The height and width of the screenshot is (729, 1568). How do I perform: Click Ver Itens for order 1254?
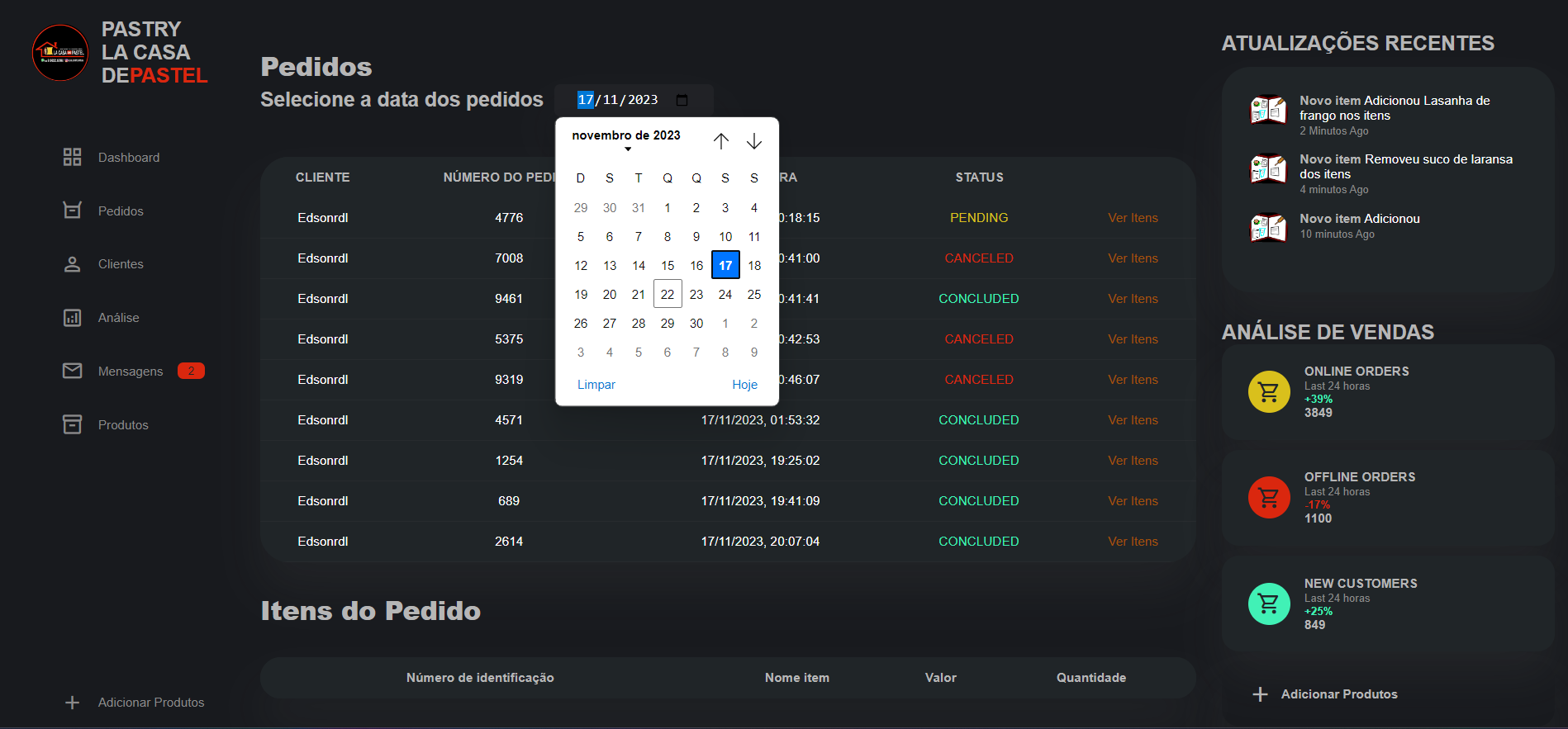point(1133,461)
